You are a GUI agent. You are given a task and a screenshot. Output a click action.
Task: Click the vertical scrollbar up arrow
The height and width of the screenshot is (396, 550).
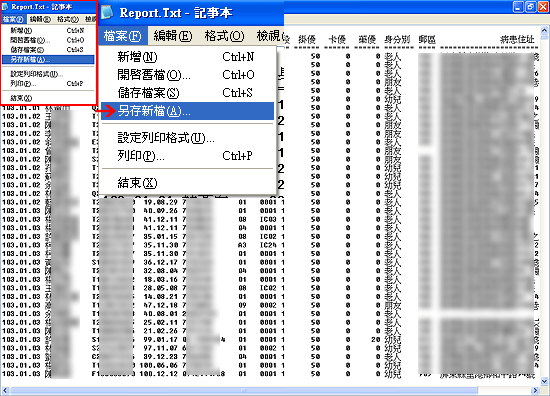[544, 31]
